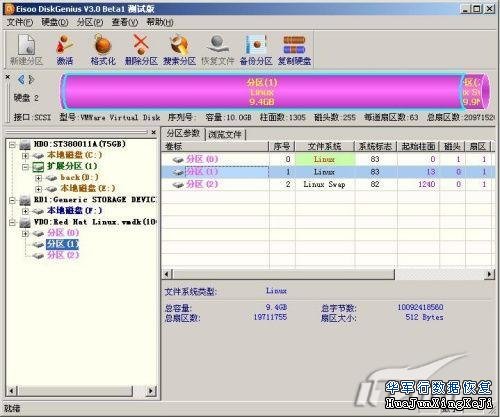The height and width of the screenshot is (417, 500).
Task: Switch to the 浏览文件 tab
Action: 225,134
